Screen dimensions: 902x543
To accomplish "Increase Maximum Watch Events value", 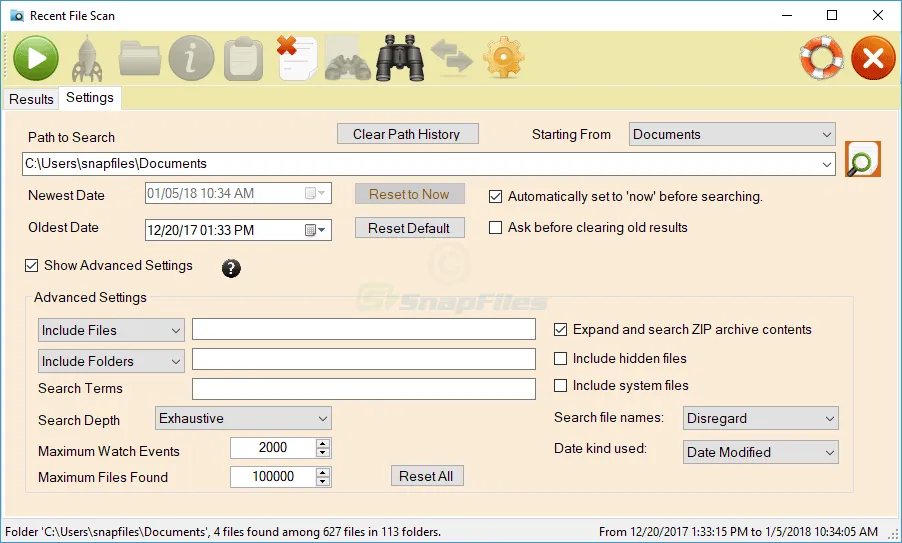I will 323,443.
